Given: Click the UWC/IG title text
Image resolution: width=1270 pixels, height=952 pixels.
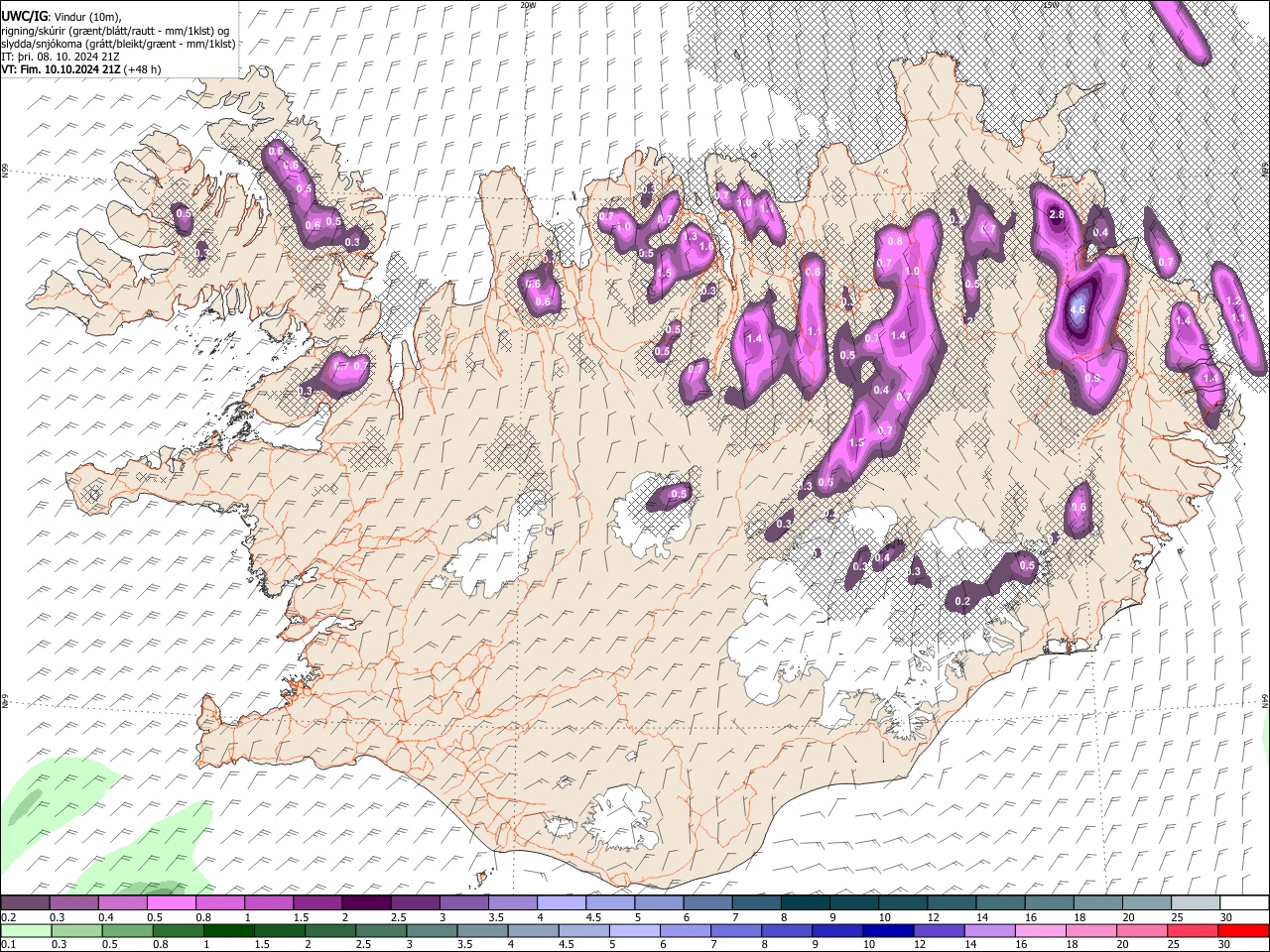Looking at the screenshot, I should point(24,17).
